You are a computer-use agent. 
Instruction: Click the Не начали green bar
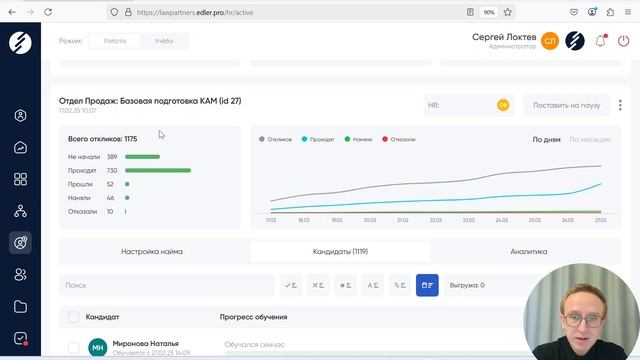click(x=142, y=157)
